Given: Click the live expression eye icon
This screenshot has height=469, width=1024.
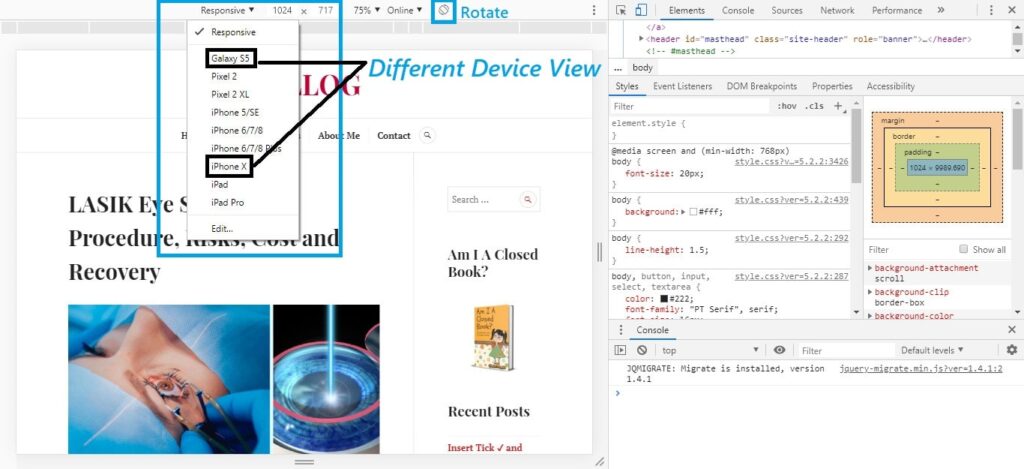Looking at the screenshot, I should [x=779, y=350].
